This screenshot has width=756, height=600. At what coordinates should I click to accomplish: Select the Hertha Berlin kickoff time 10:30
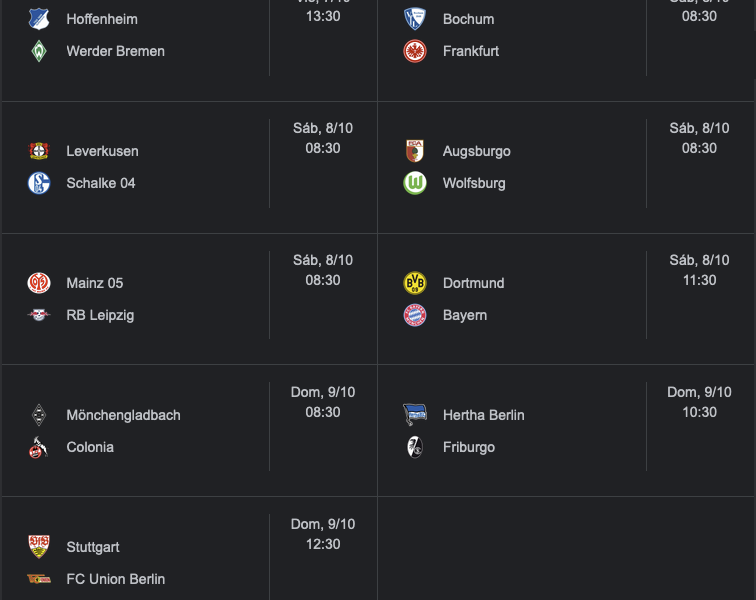700,412
